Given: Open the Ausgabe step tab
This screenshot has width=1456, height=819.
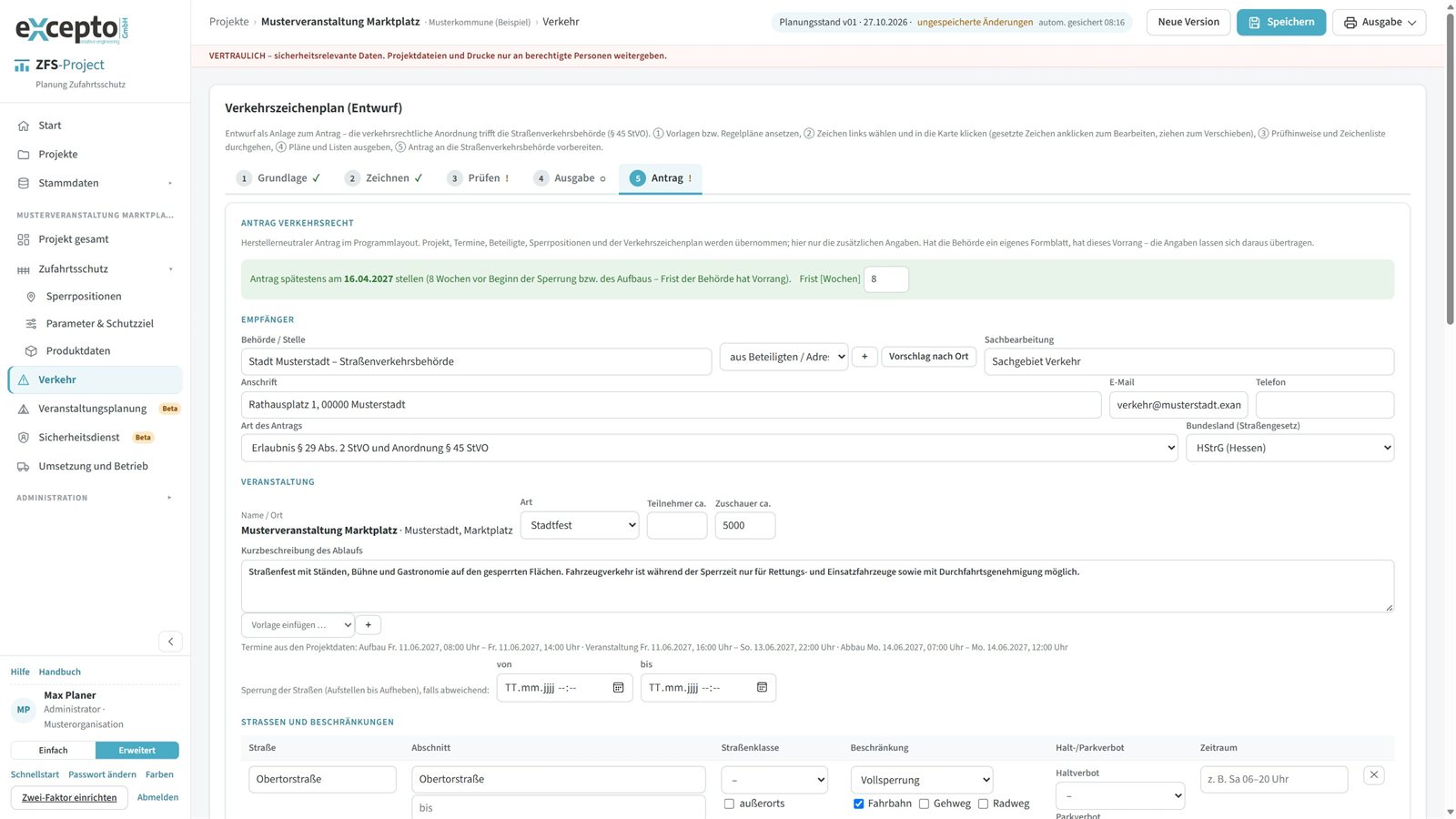Looking at the screenshot, I should (570, 178).
